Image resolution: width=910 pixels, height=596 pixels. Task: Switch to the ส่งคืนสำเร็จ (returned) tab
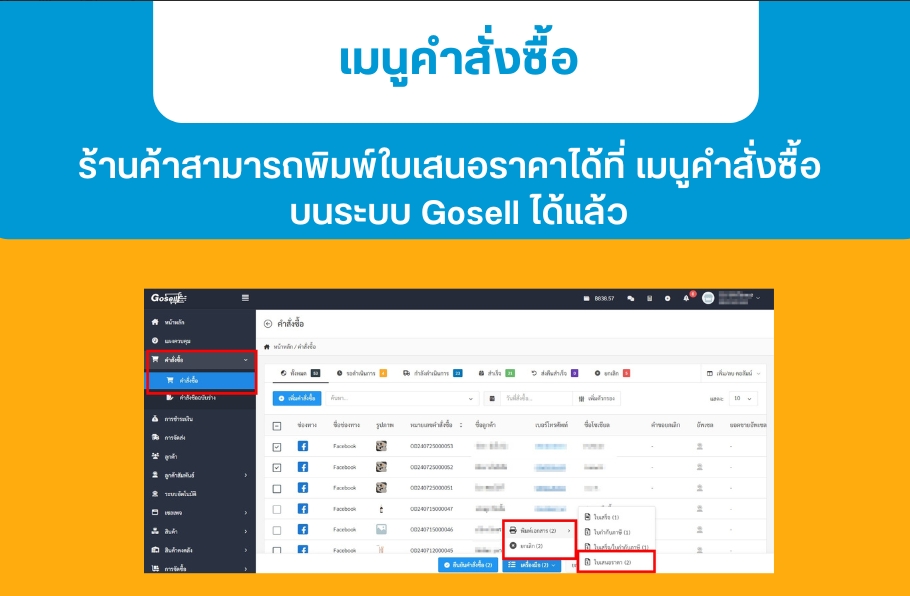click(x=554, y=373)
